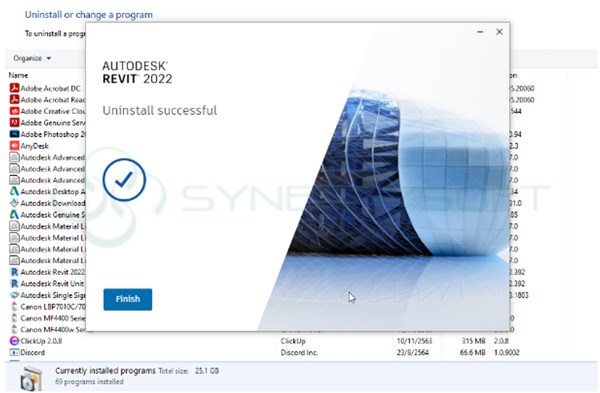Click Canon LBP7010C program name
This screenshot has width=600, height=393.
pos(53,307)
